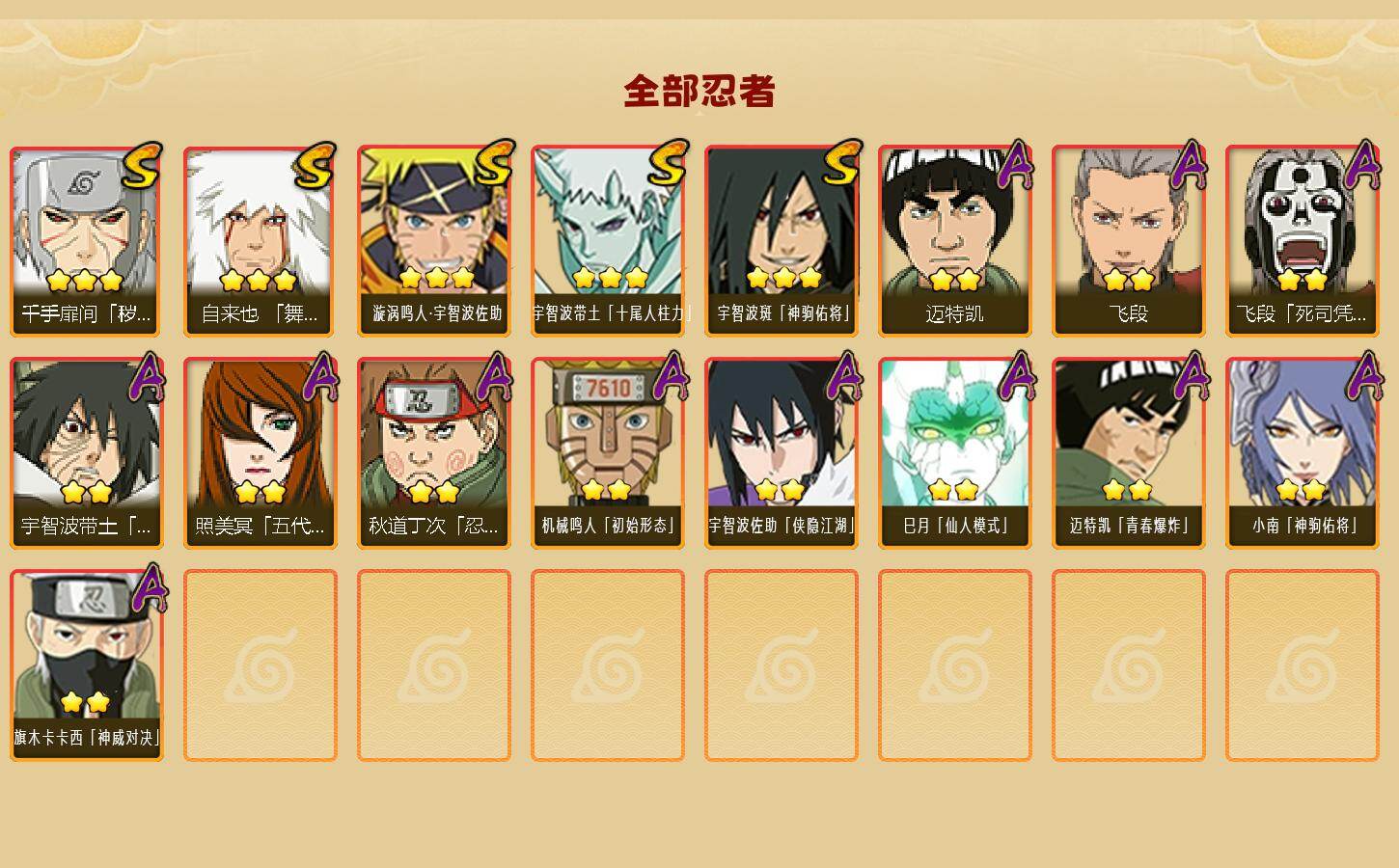This screenshot has width=1399, height=868.
Task: Select the 旗木卡卡西「神威对决」 card
Action: (x=87, y=665)
